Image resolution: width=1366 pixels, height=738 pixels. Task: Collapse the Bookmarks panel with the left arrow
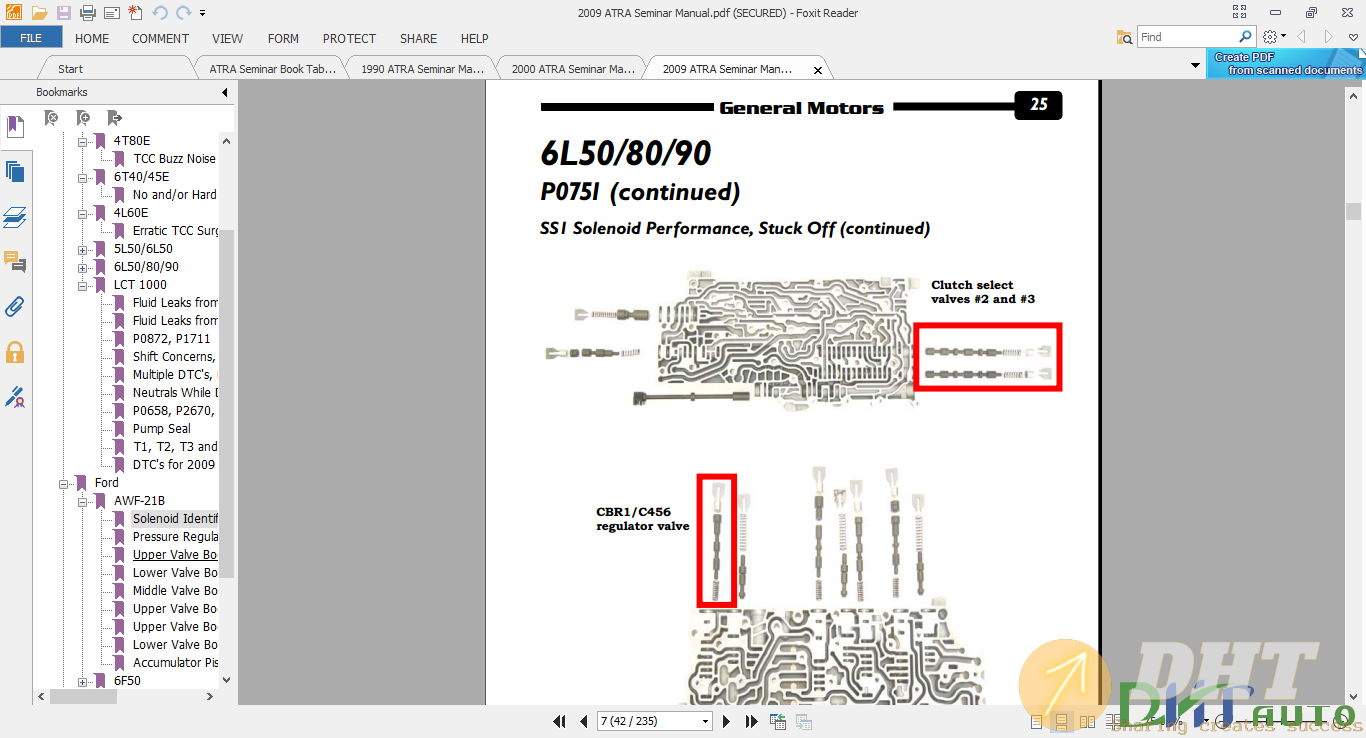[224, 92]
